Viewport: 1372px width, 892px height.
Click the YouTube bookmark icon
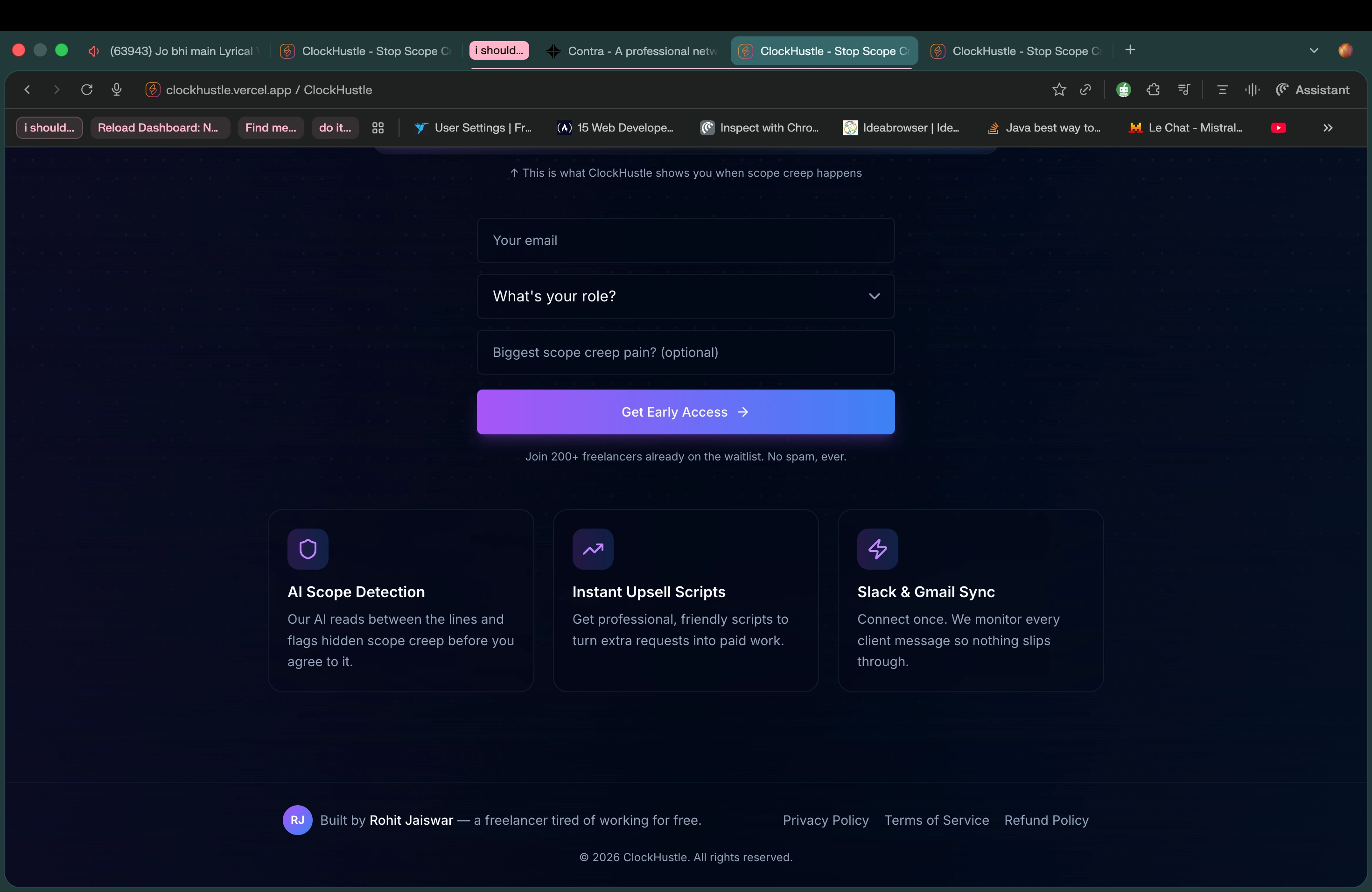[1278, 128]
